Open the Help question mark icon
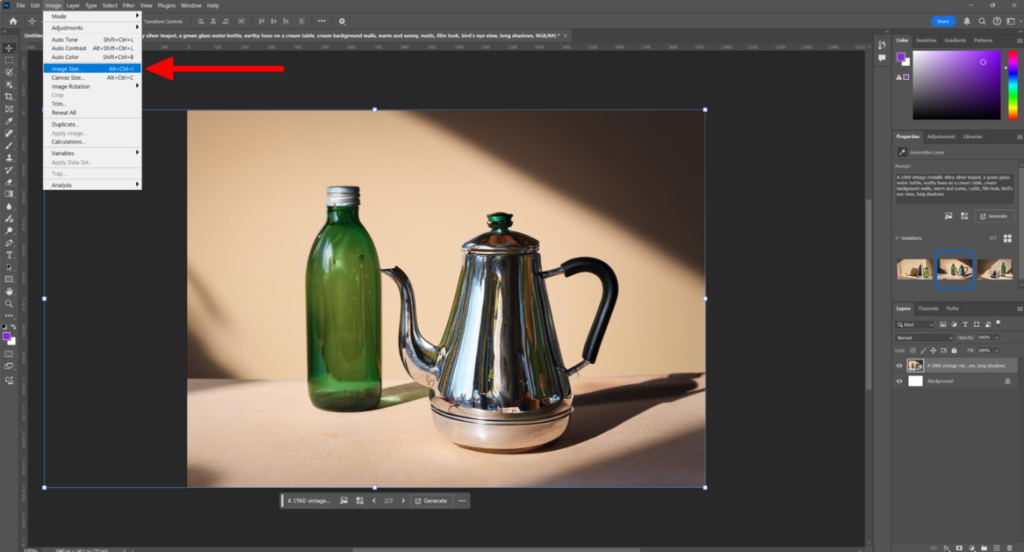The height and width of the screenshot is (552, 1024). [x=997, y=21]
